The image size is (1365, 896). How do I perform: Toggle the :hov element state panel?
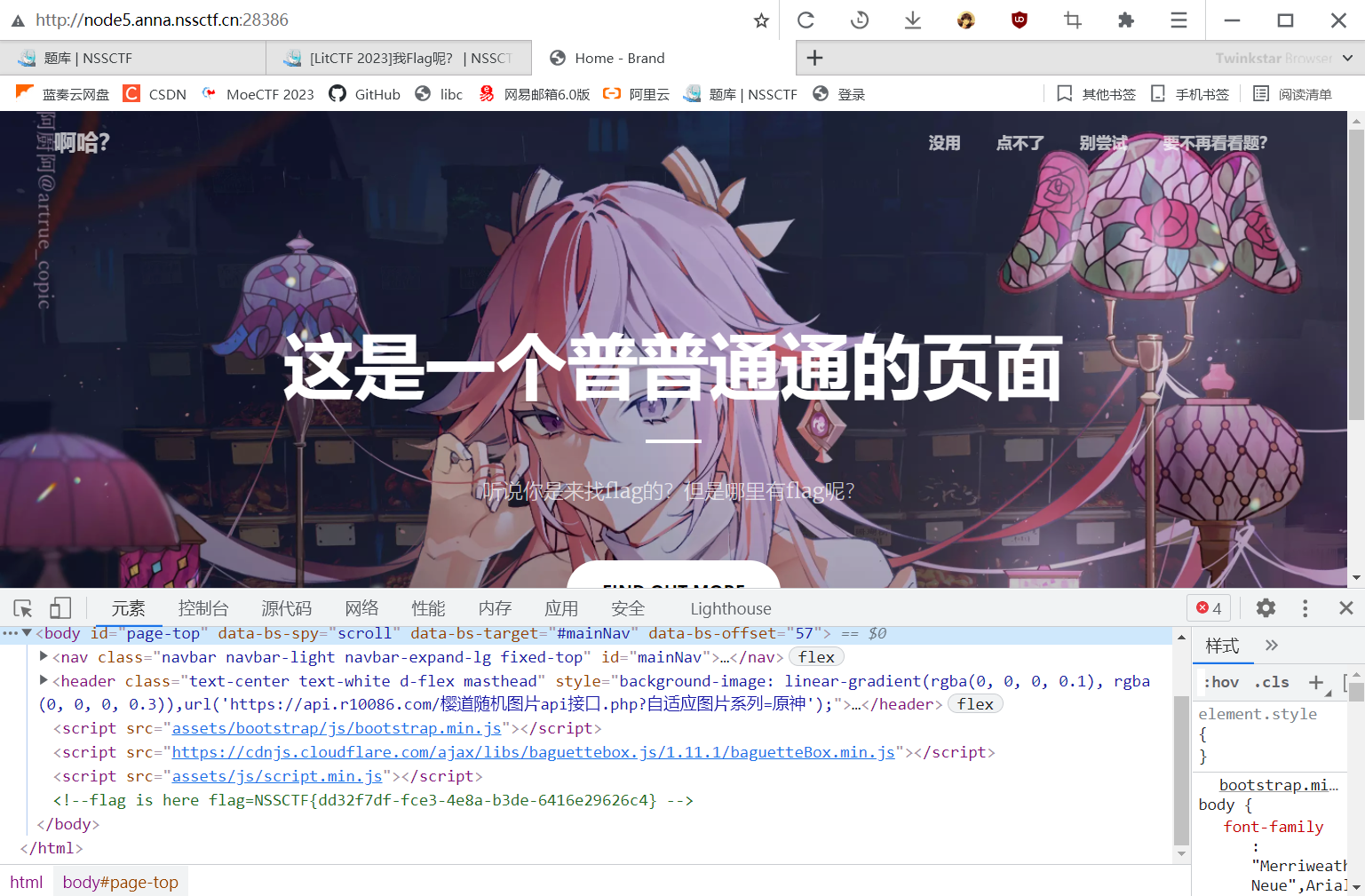pyautogui.click(x=1221, y=682)
